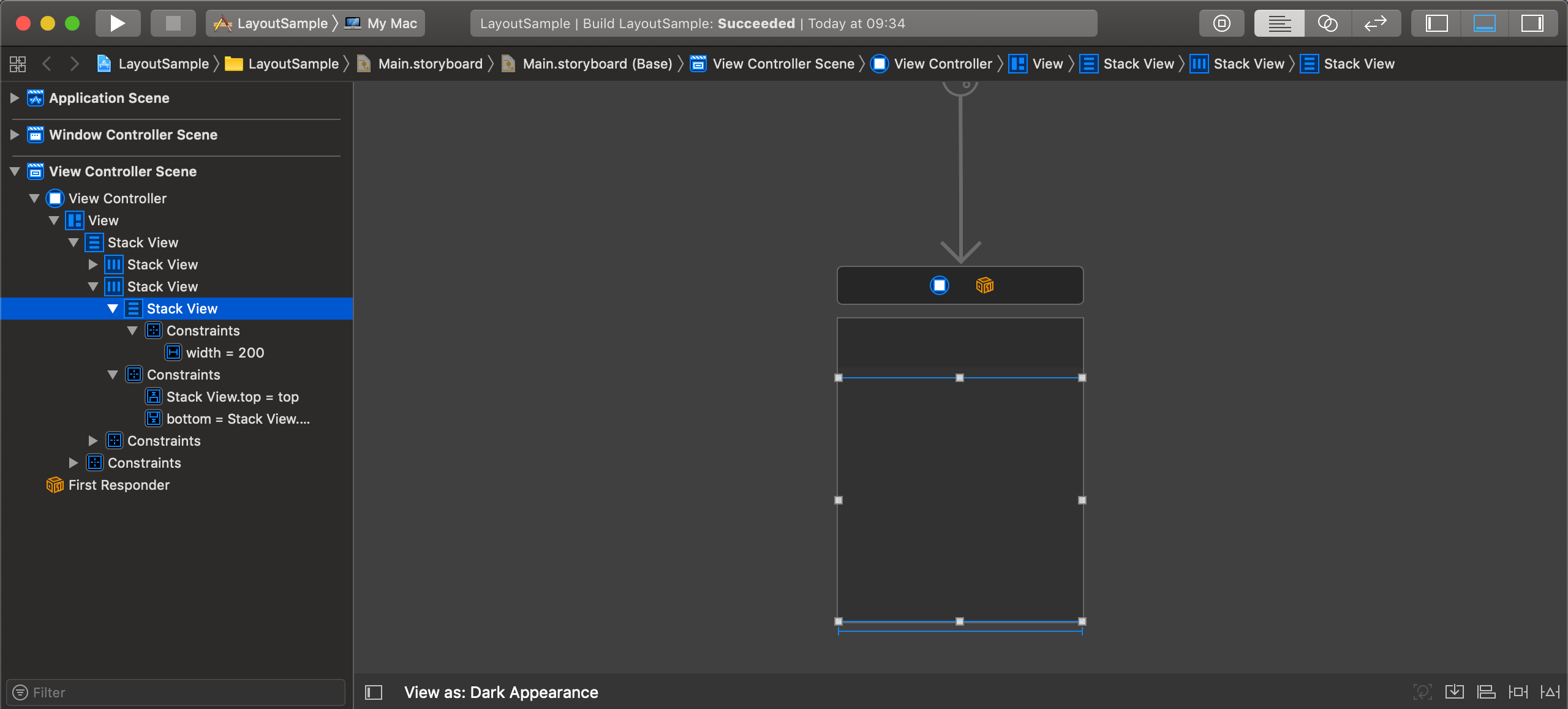Viewport: 1568px width, 709px height.
Task: Click the First Responder cube in the outline
Action: pyautogui.click(x=55, y=485)
